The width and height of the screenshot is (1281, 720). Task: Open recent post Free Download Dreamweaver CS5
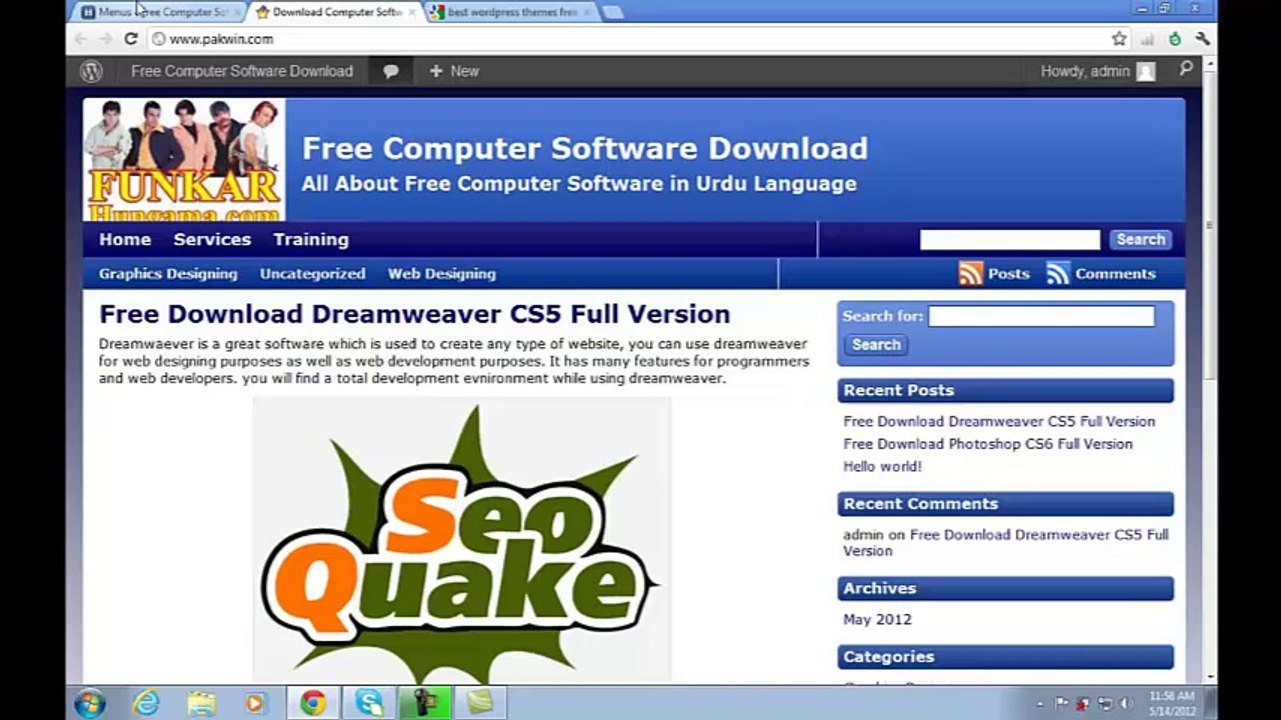999,421
